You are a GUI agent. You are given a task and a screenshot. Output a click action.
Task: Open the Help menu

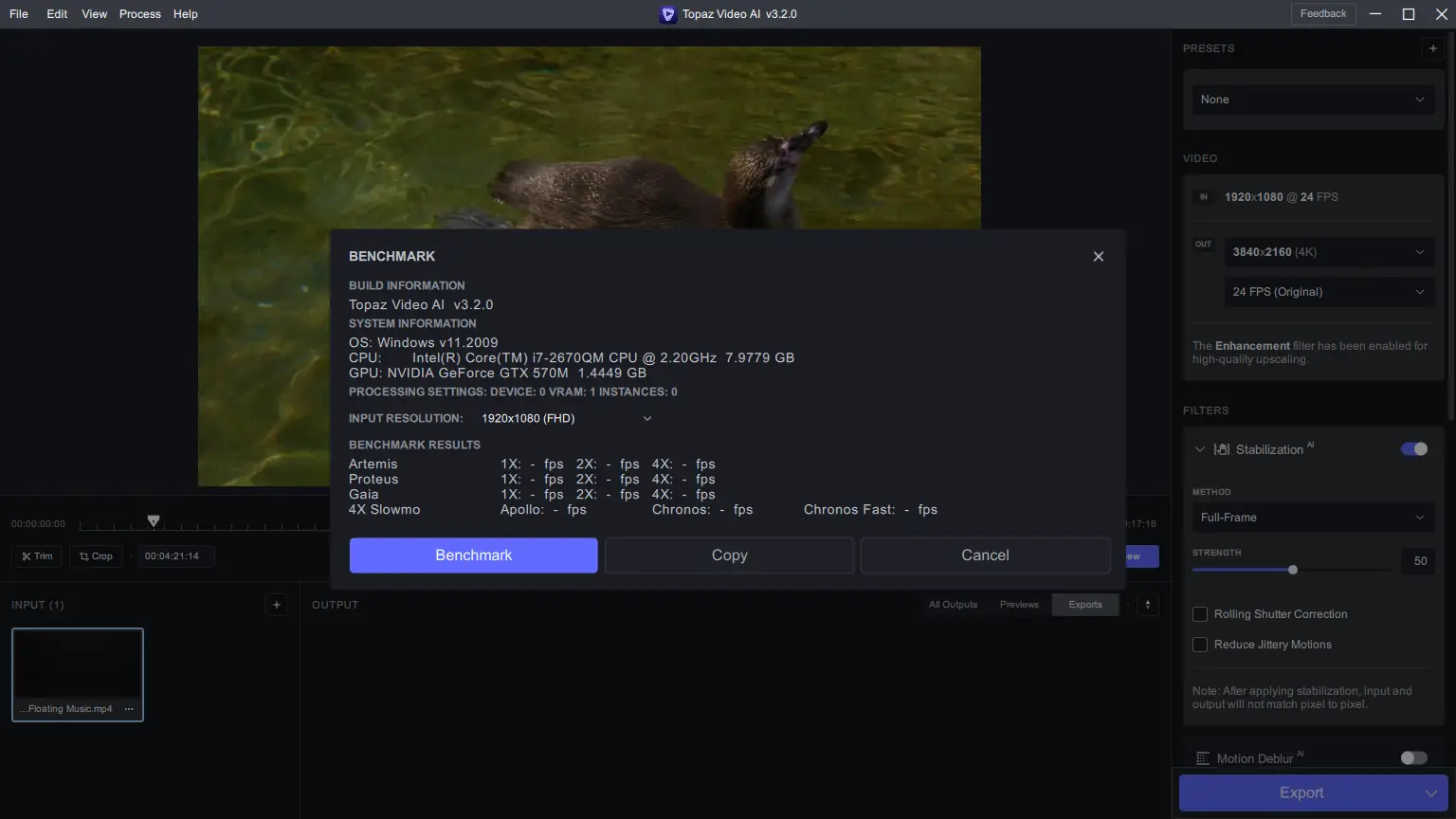point(186,14)
